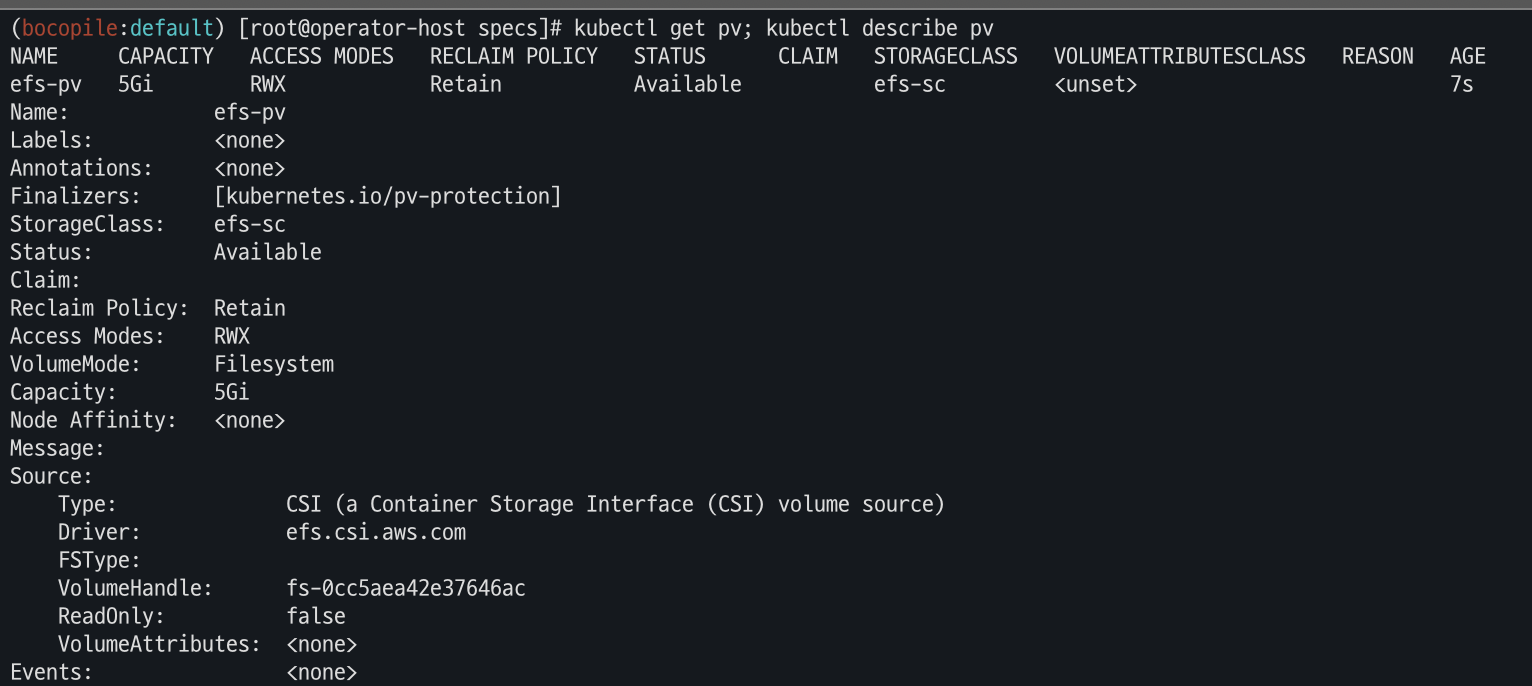
Task: Click the STORAGECLASS column header
Action: (x=945, y=56)
